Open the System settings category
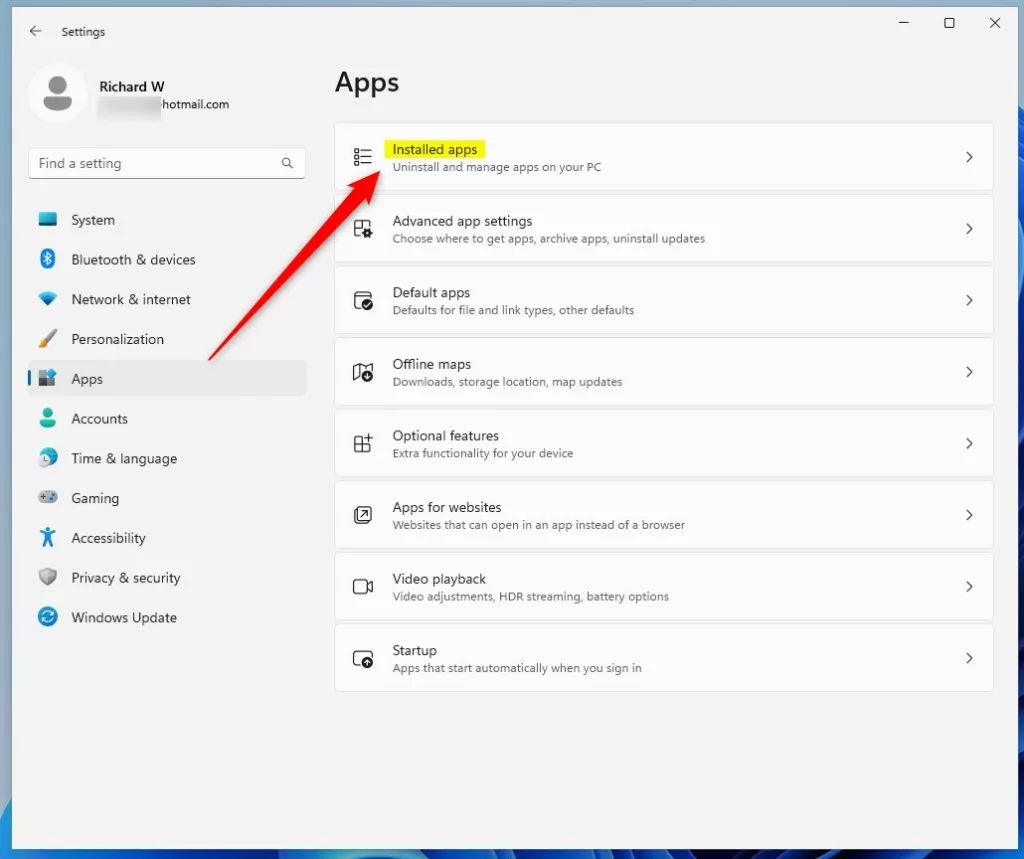 92,220
